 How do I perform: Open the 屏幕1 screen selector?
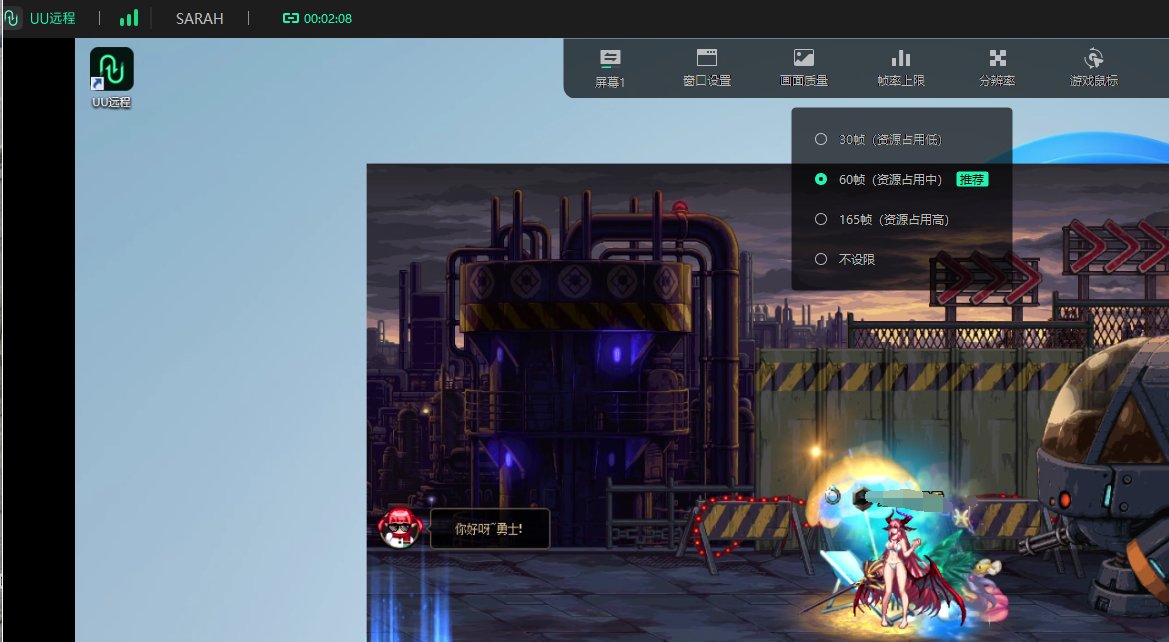pyautogui.click(x=610, y=69)
